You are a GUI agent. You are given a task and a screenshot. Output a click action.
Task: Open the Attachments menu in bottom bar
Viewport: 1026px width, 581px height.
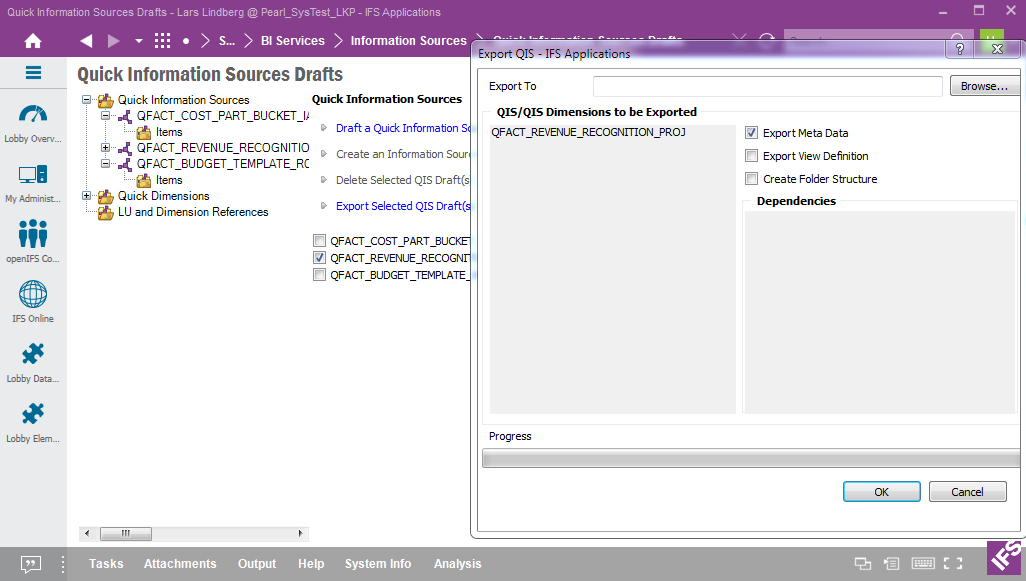(x=180, y=564)
